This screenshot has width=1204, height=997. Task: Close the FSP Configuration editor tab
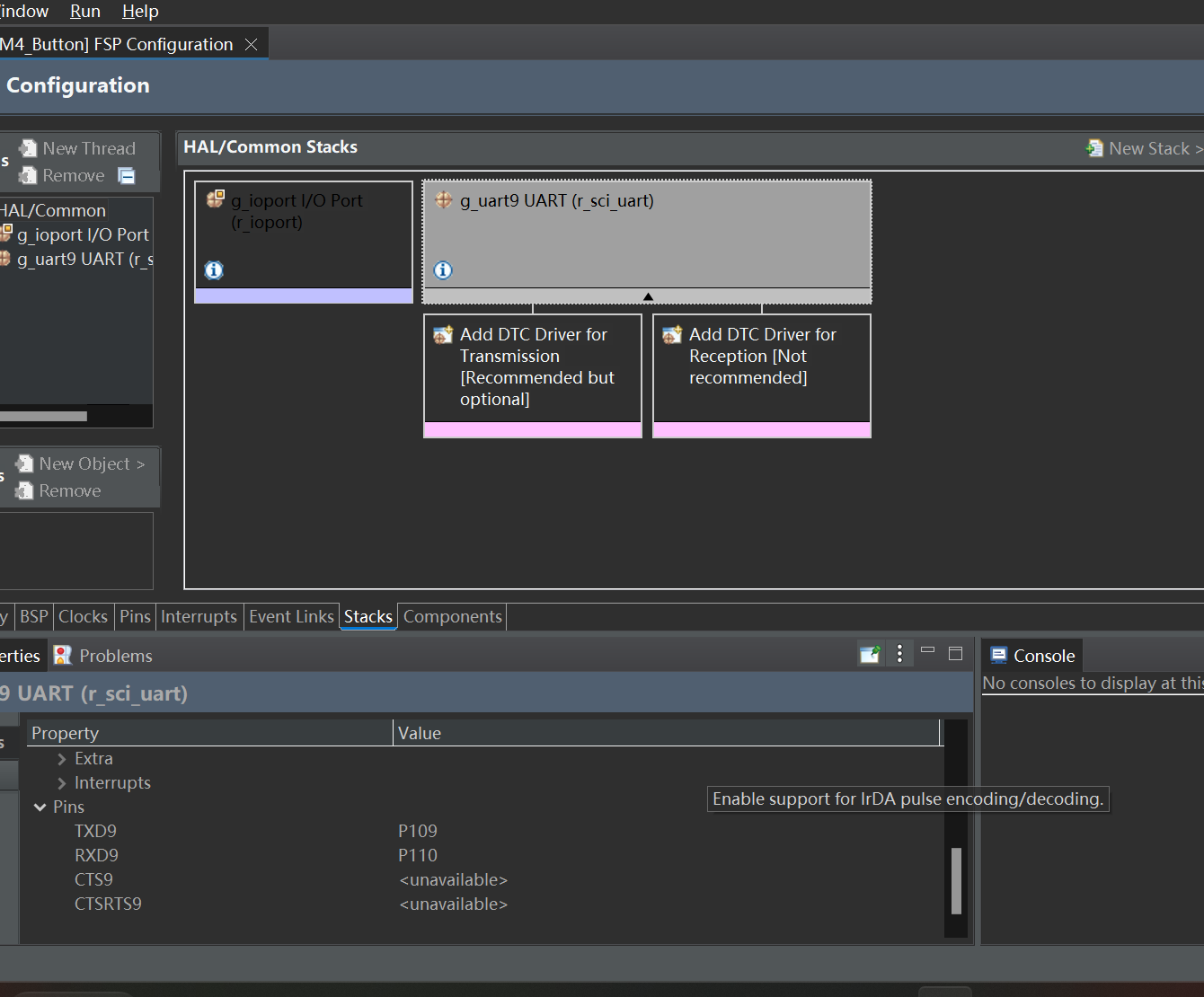pos(252,44)
